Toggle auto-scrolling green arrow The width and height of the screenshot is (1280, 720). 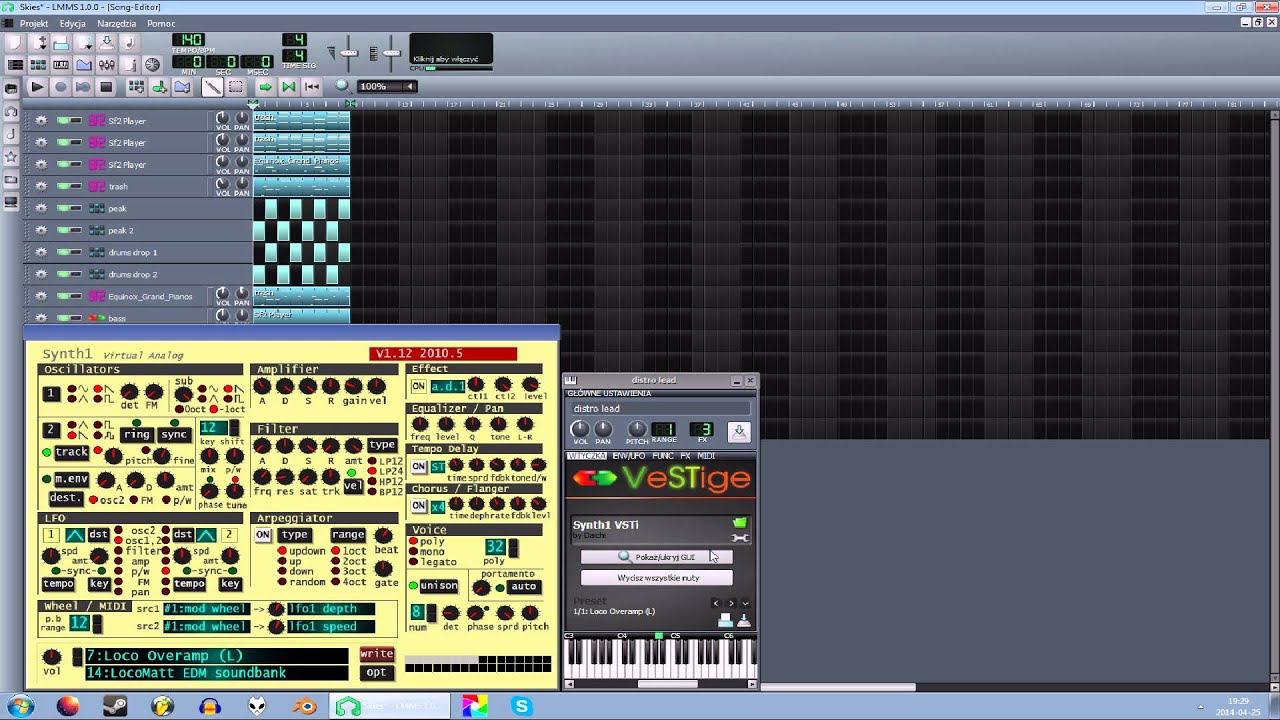coord(265,87)
